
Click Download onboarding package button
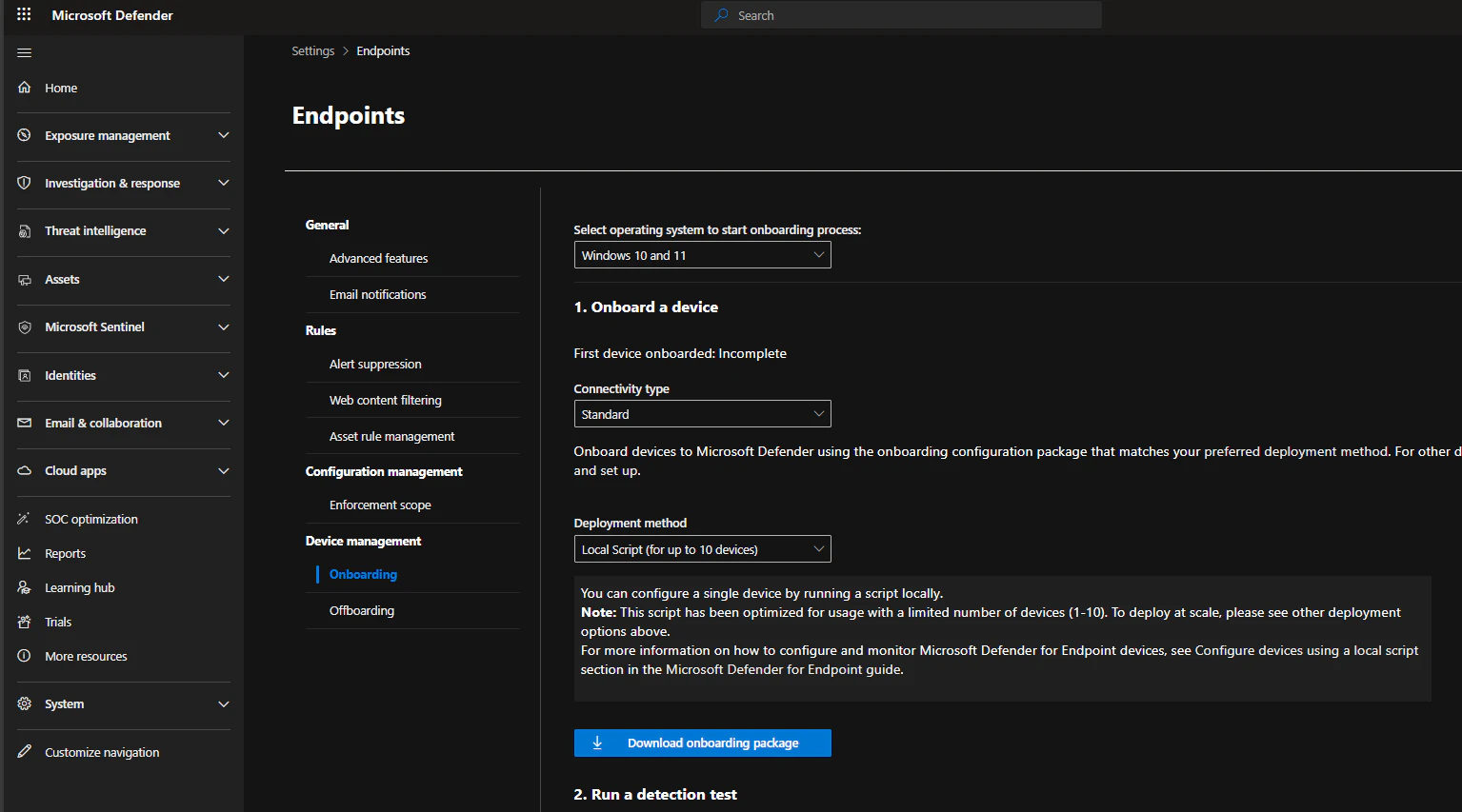[702, 743]
